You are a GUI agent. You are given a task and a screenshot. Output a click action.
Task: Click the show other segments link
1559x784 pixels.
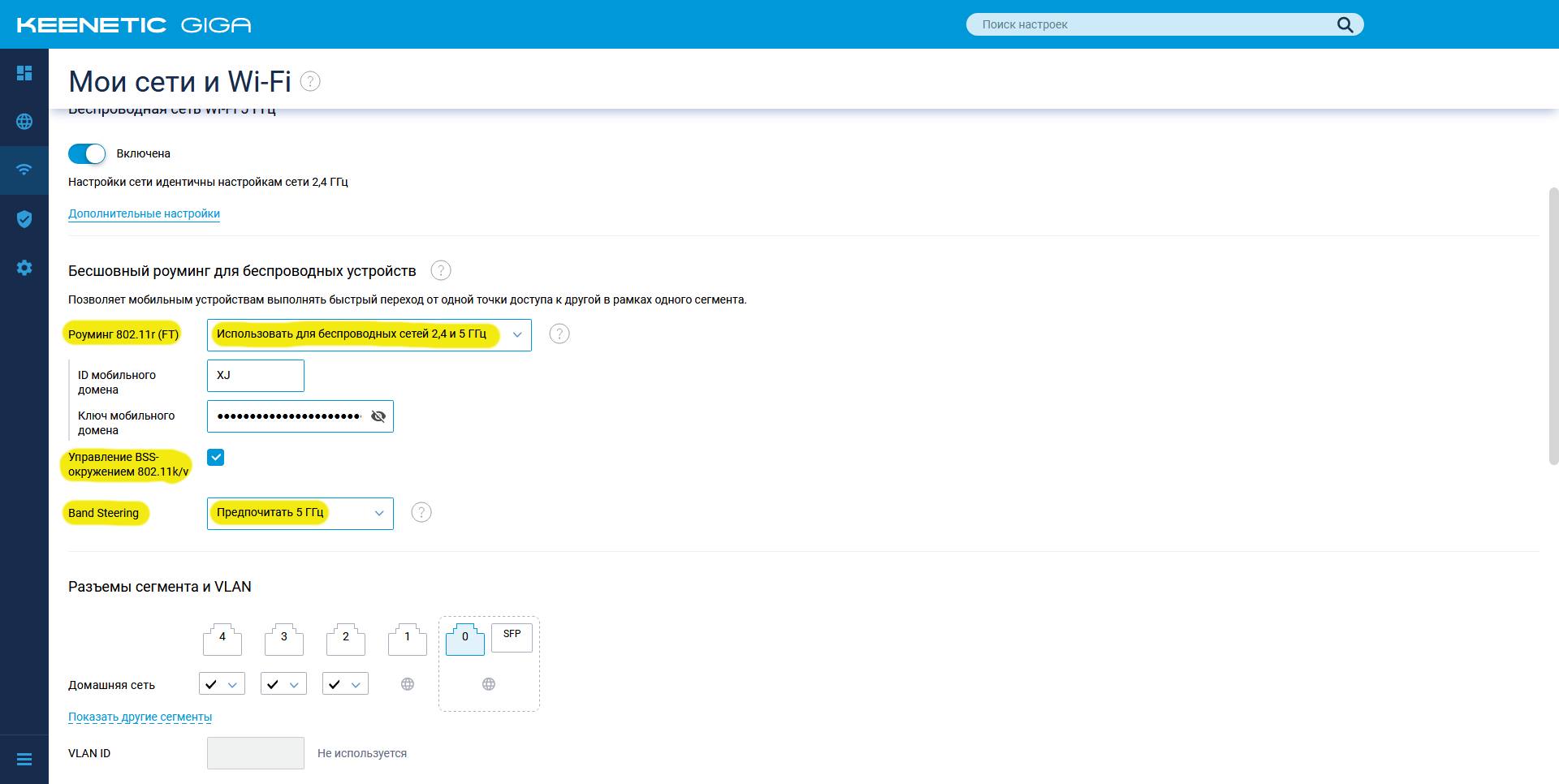pyautogui.click(x=140, y=717)
